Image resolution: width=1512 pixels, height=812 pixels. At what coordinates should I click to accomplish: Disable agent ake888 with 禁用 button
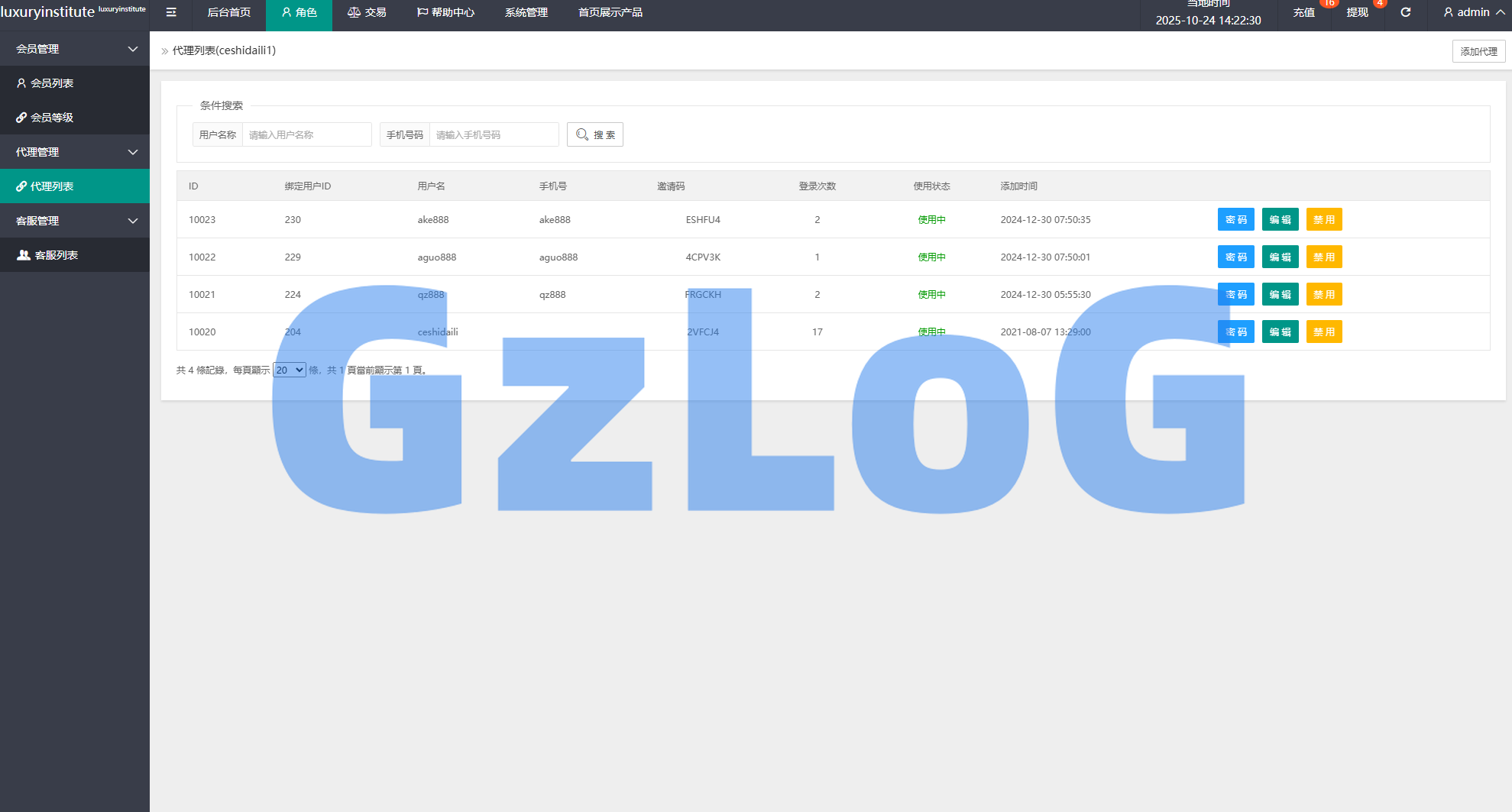click(1323, 219)
